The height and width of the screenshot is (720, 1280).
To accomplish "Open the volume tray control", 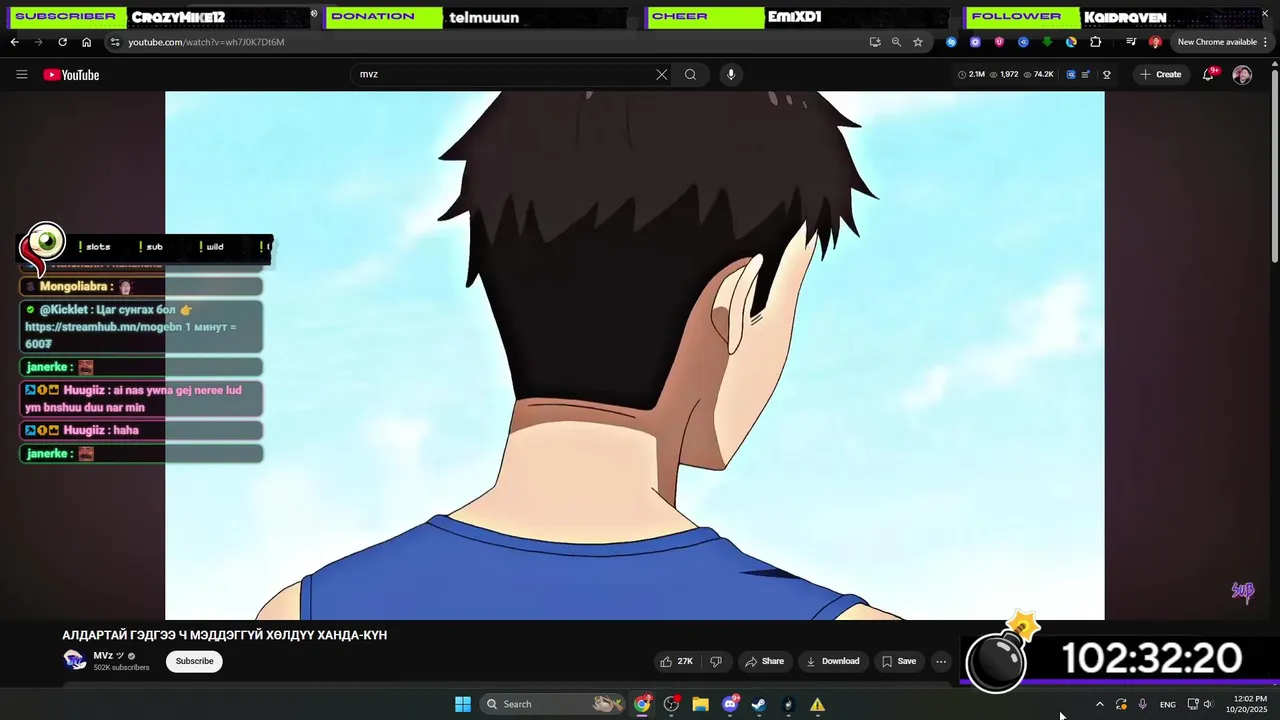I will (x=1208, y=704).
